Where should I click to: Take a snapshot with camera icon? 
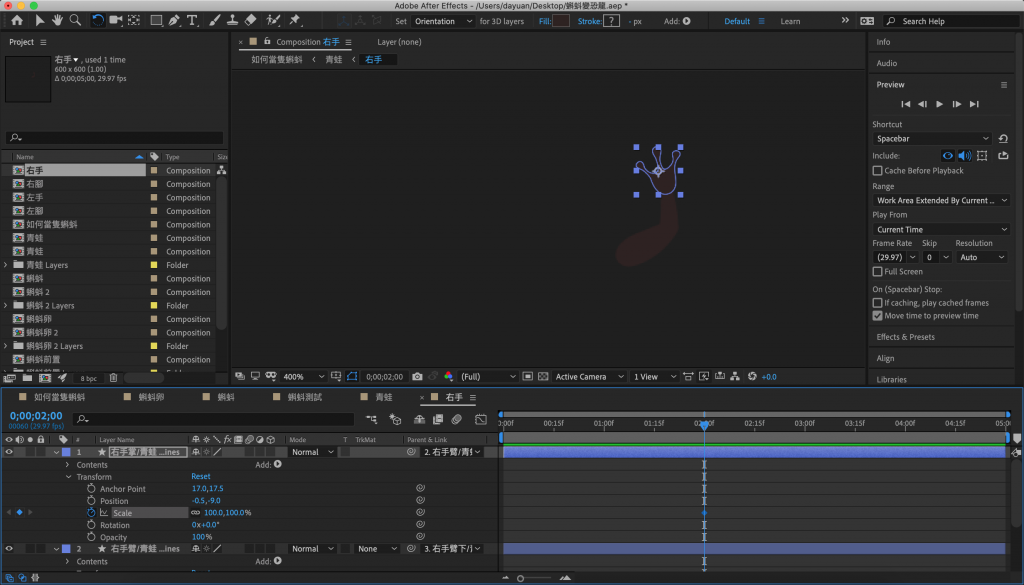tap(417, 376)
